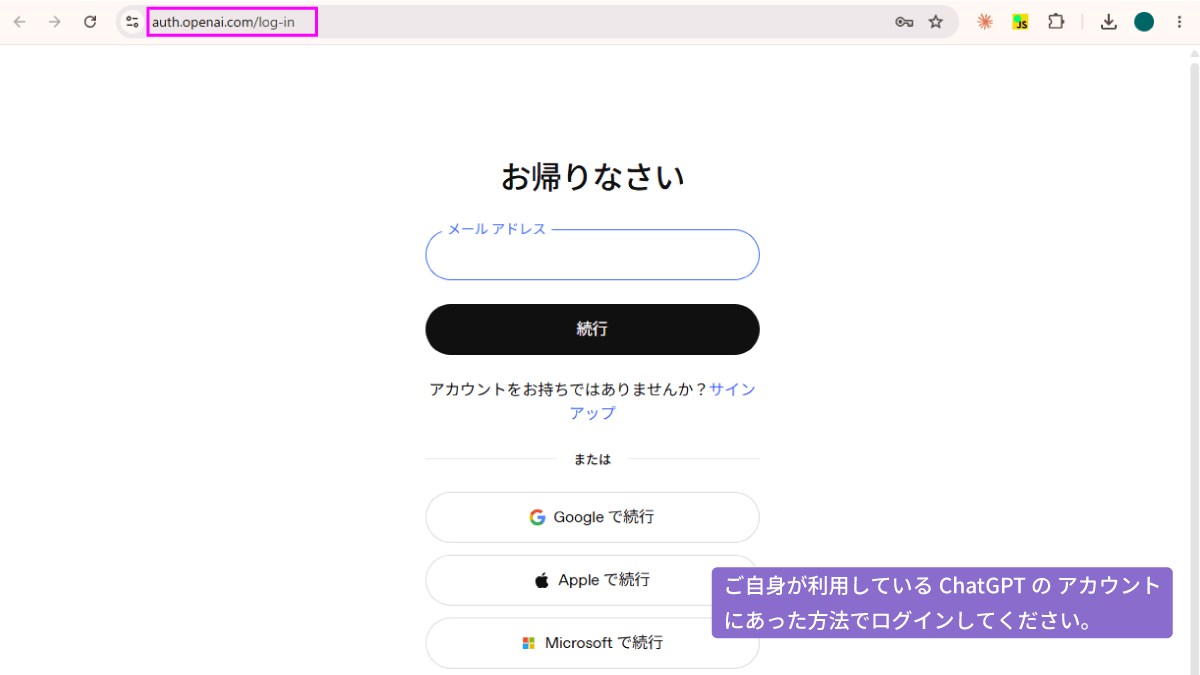1200x675 pixels.
Task: Click the アカウントをお持ちではありませんか text
Action: [568, 389]
